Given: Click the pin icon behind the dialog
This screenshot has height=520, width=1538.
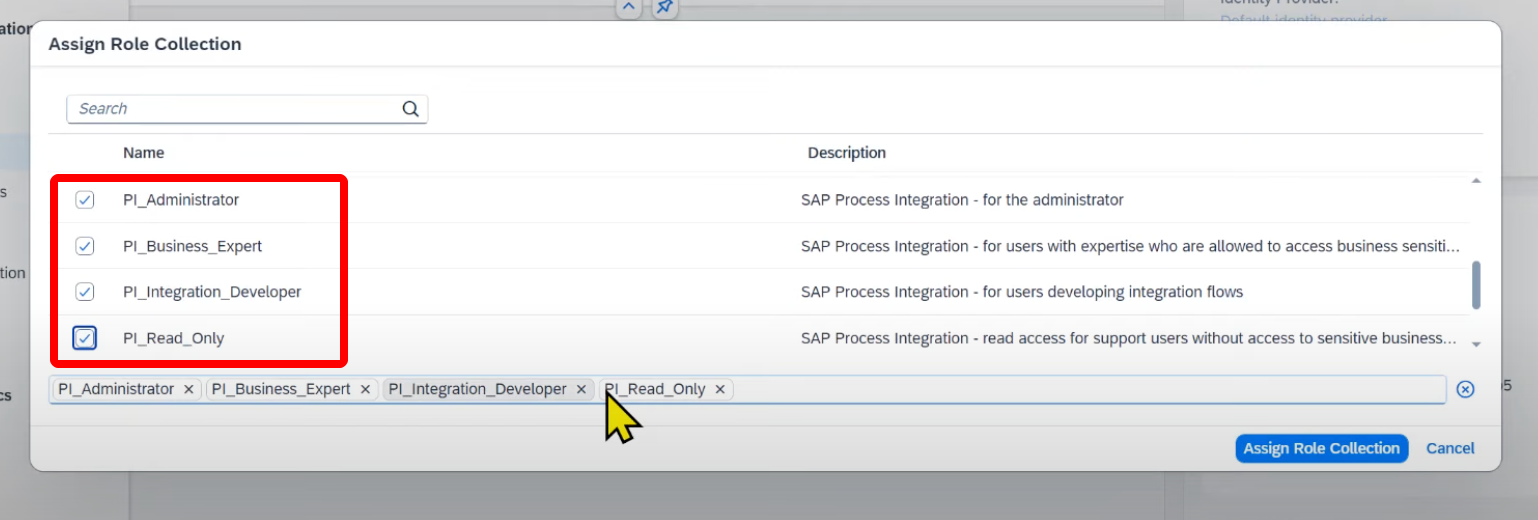Looking at the screenshot, I should click(664, 8).
